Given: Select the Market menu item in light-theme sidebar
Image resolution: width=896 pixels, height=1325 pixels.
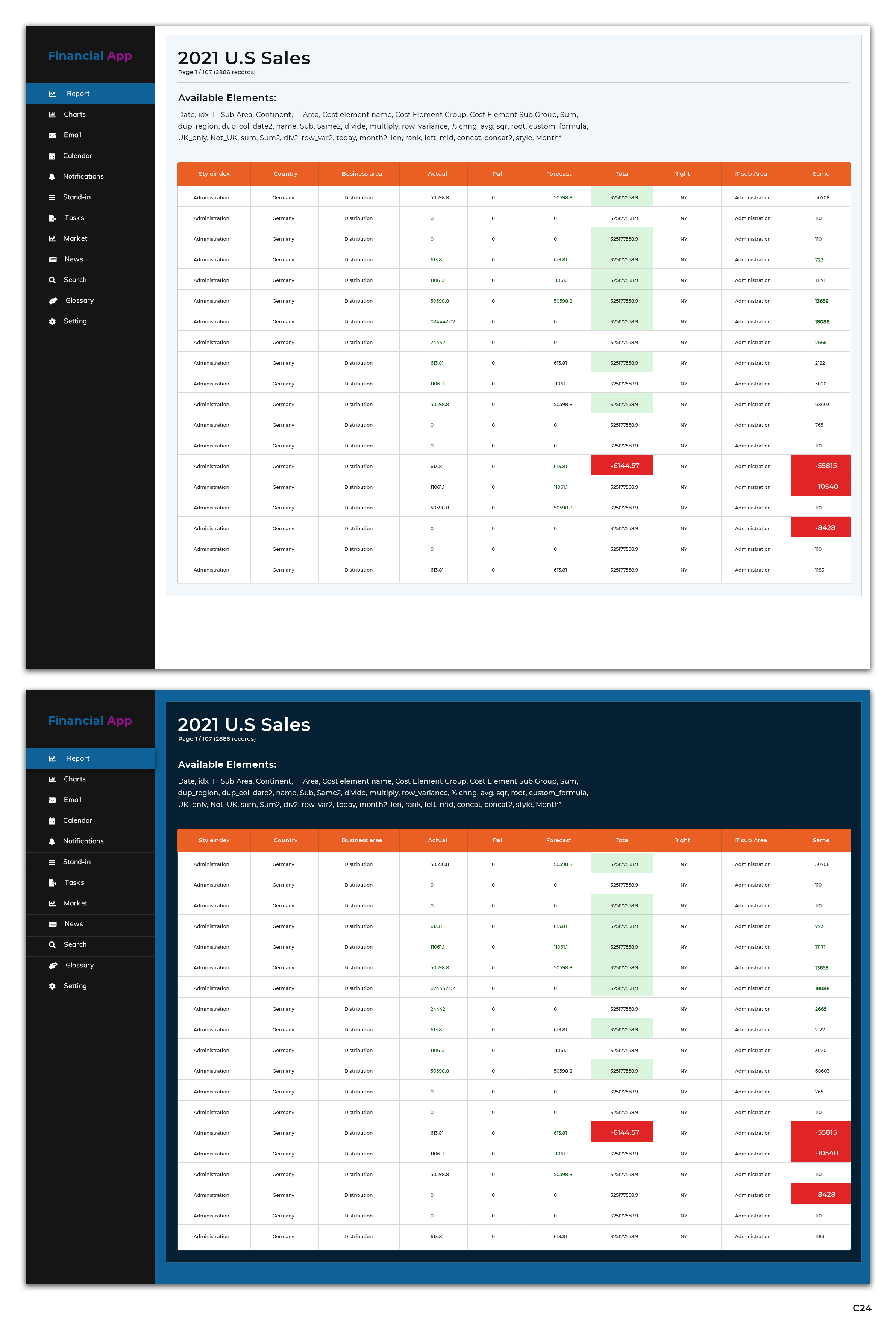Looking at the screenshot, I should point(75,238).
